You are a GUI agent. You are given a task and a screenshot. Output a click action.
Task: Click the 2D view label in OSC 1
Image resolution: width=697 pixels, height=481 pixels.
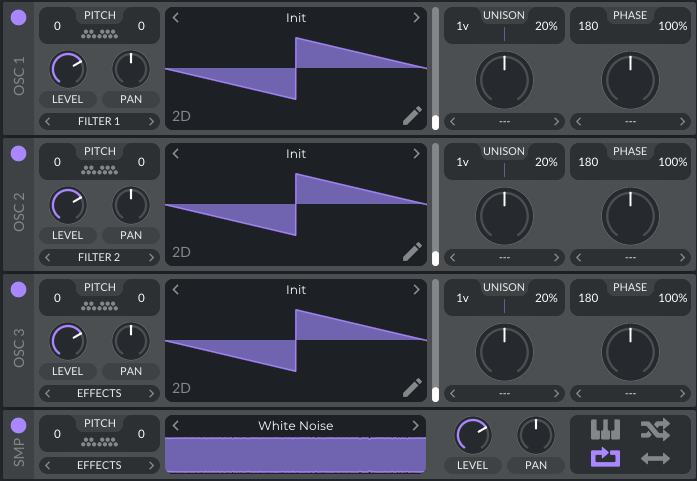coord(181,116)
